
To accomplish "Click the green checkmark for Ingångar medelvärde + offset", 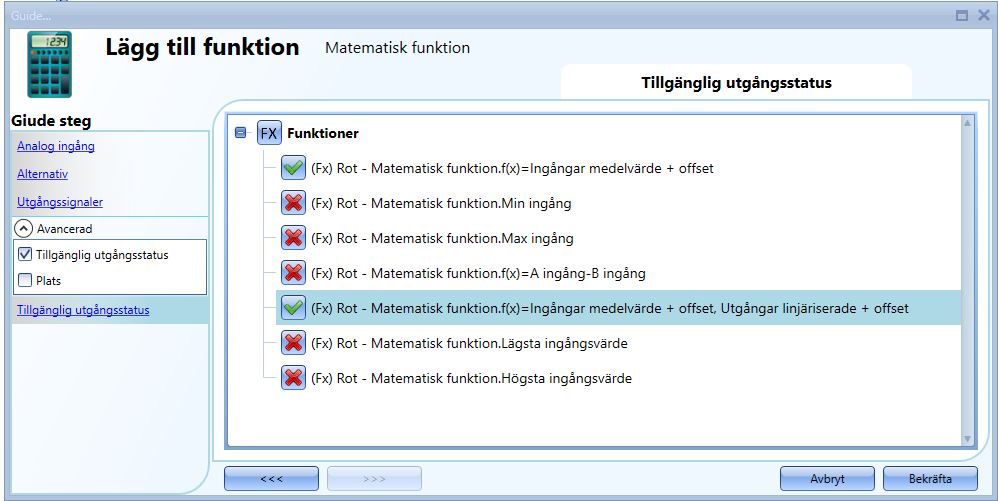I will [x=293, y=168].
